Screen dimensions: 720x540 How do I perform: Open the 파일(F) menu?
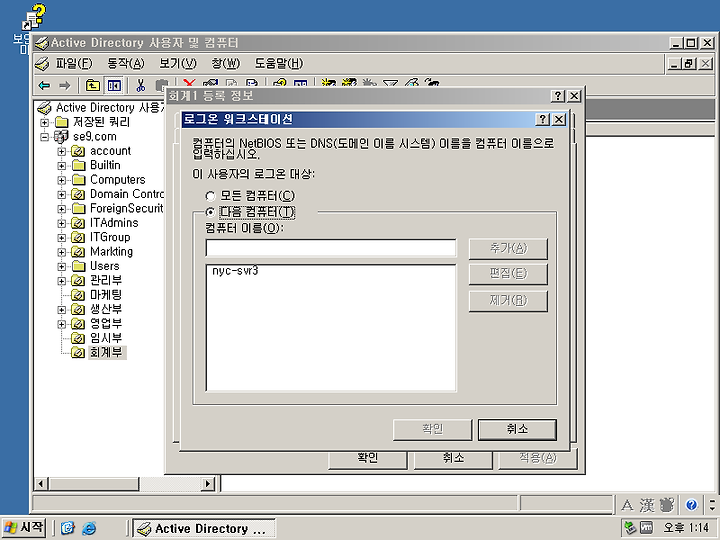coord(74,63)
